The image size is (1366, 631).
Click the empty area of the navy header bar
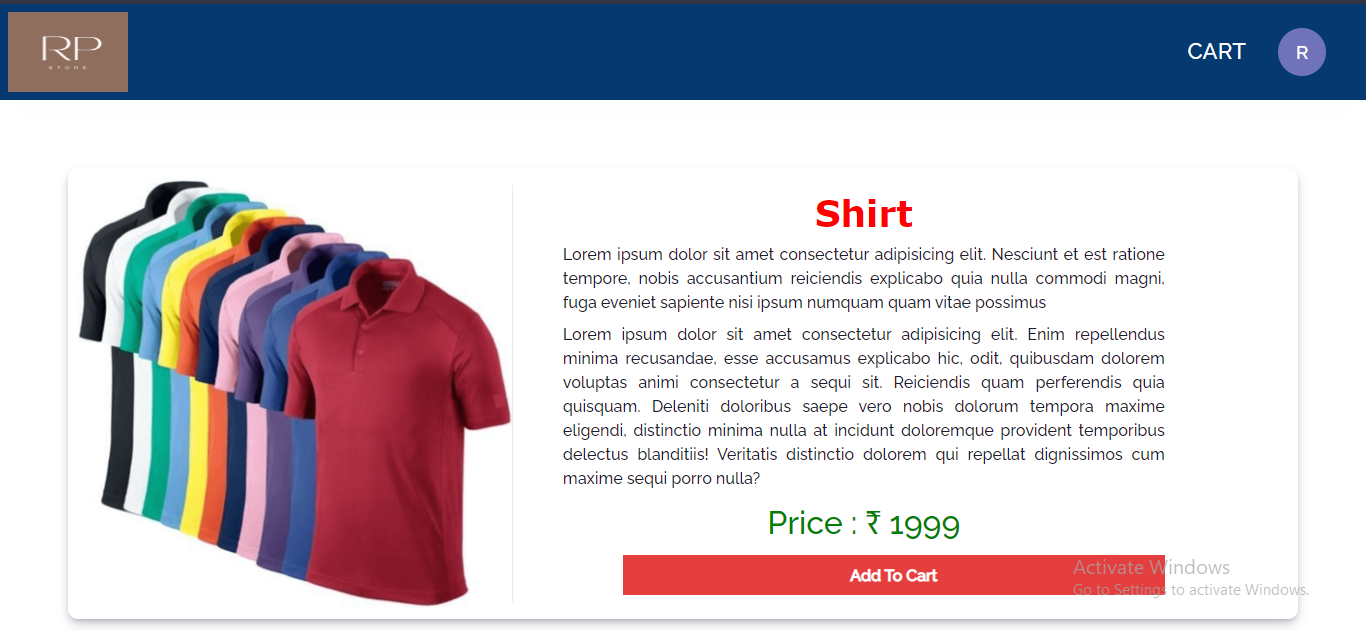pyautogui.click(x=650, y=52)
